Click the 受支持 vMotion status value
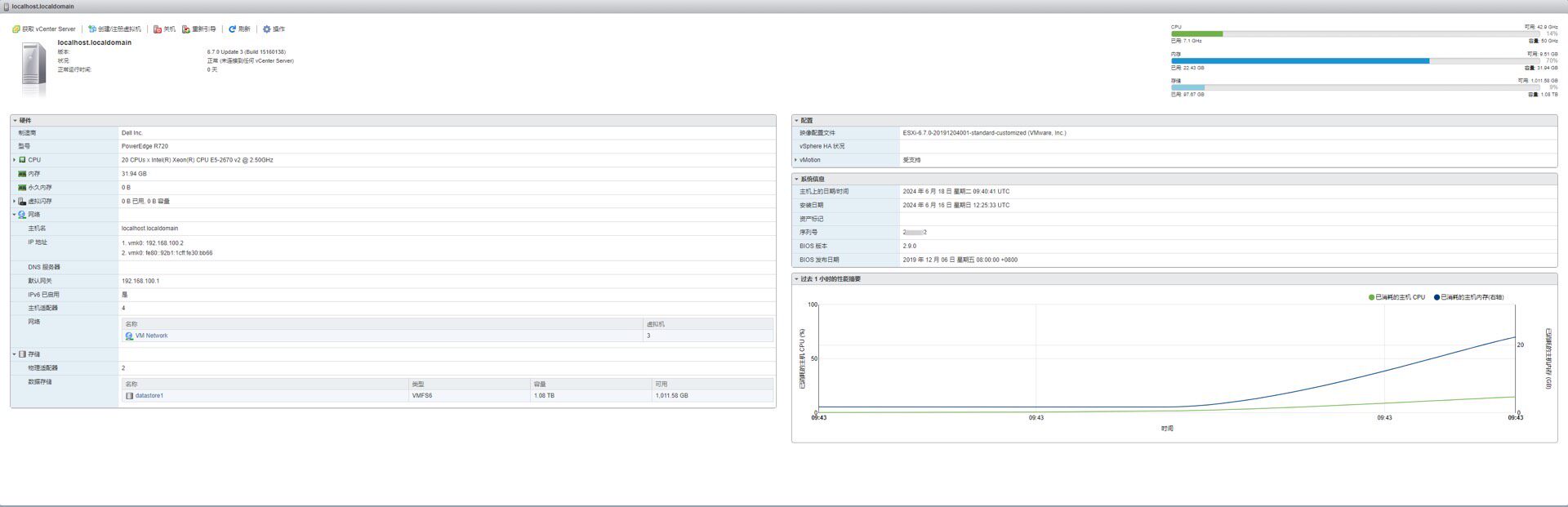The width and height of the screenshot is (1568, 507). [x=911, y=160]
